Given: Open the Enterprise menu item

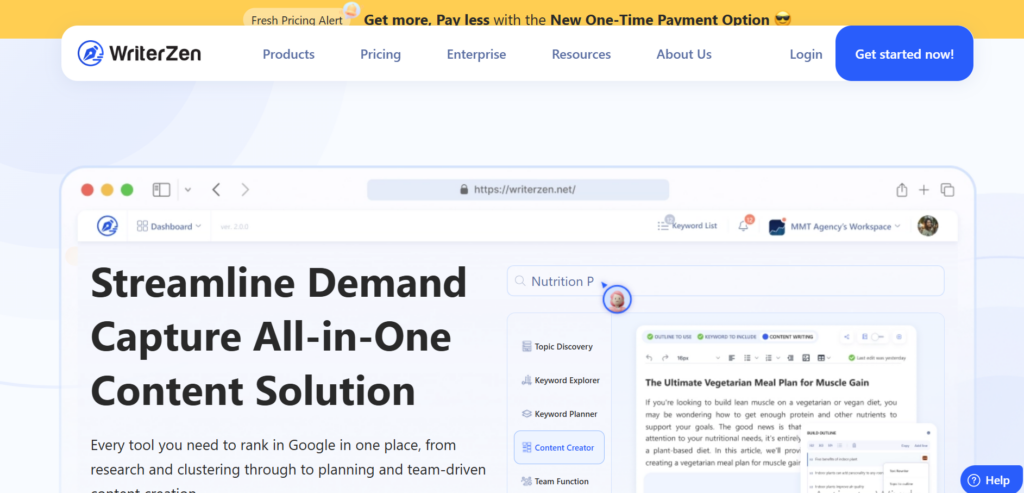Looking at the screenshot, I should [476, 55].
